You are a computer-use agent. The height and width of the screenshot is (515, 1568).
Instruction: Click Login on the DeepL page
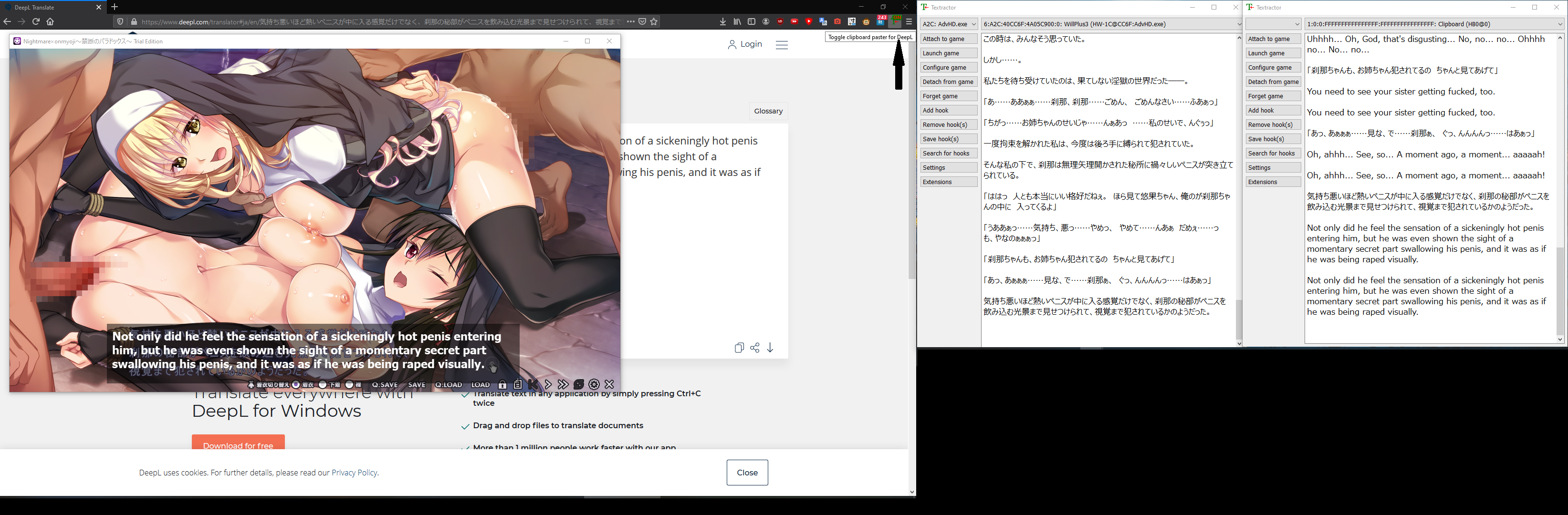coord(745,44)
